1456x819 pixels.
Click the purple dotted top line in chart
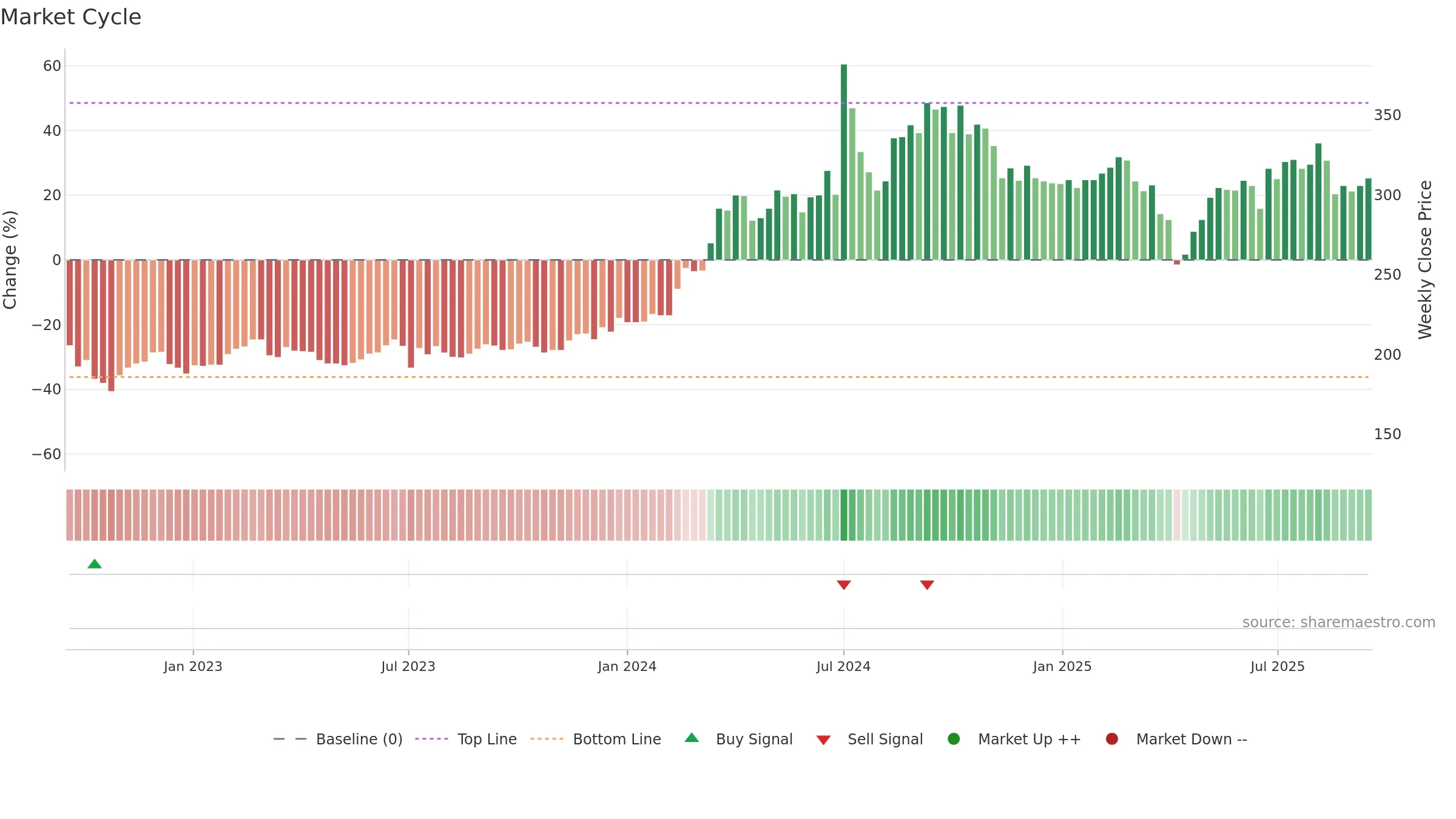tap(719, 103)
